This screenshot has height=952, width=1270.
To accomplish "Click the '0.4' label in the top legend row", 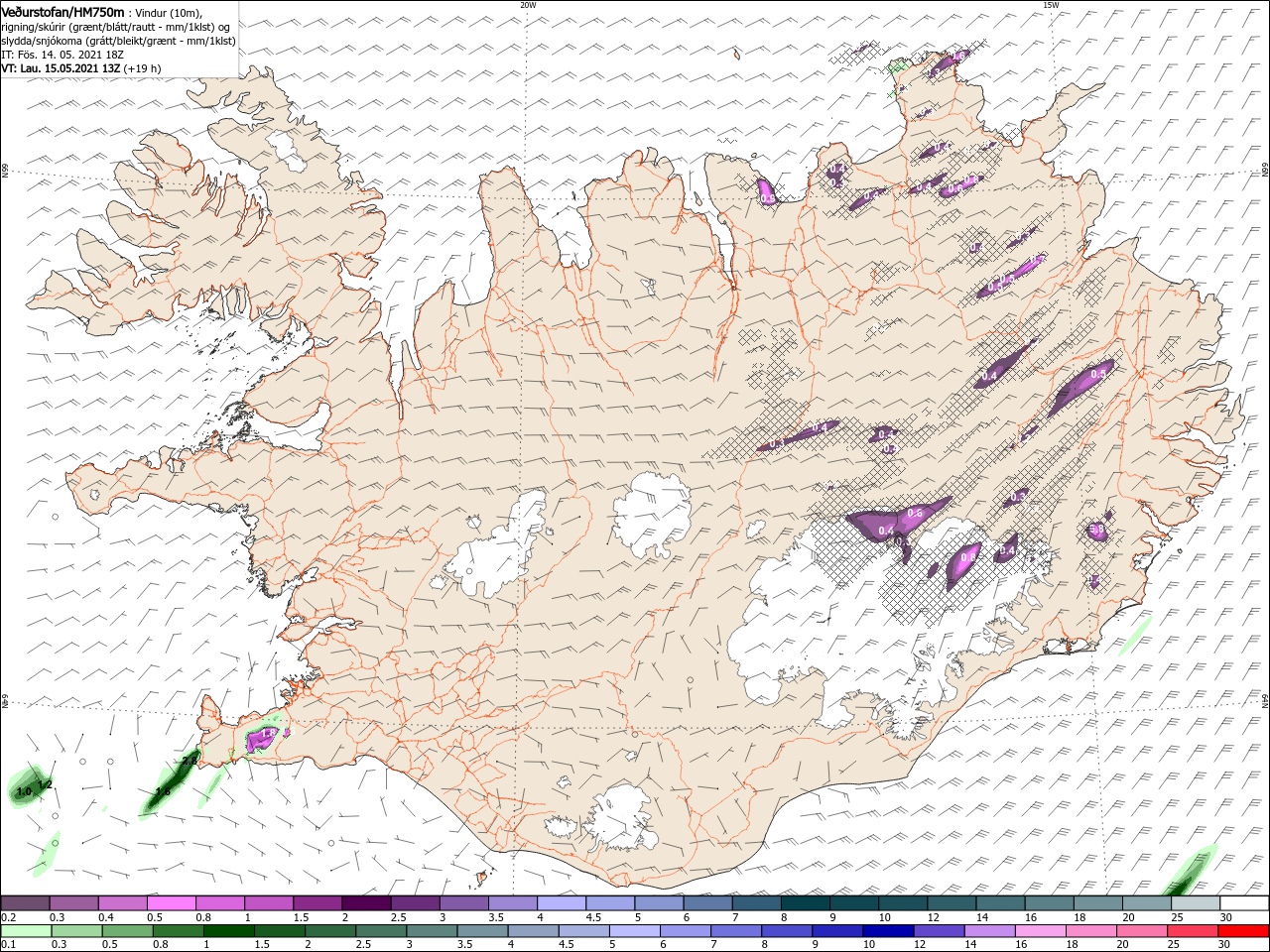I will 105,917.
